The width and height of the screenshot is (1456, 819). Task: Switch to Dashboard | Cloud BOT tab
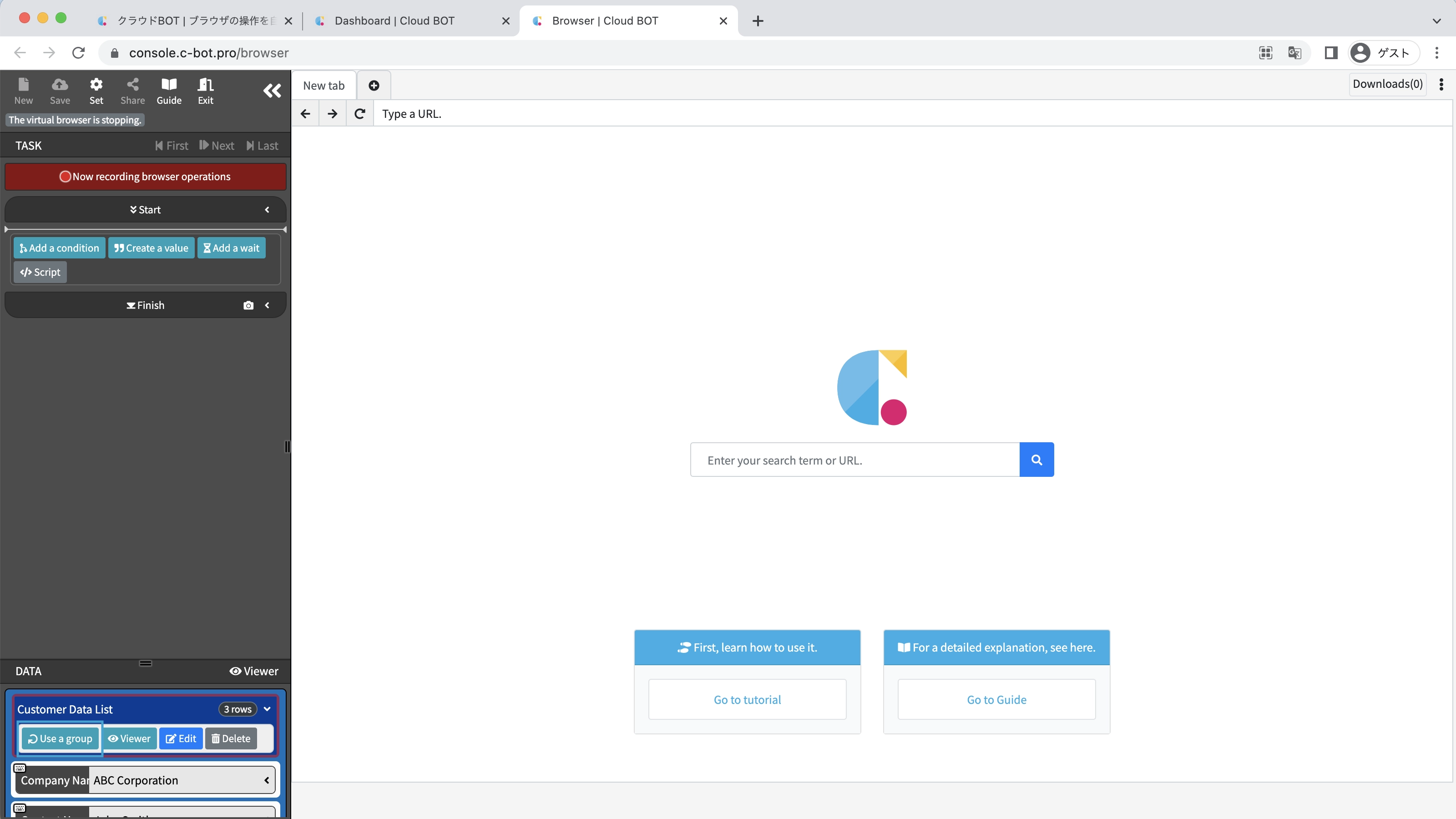pyautogui.click(x=394, y=21)
